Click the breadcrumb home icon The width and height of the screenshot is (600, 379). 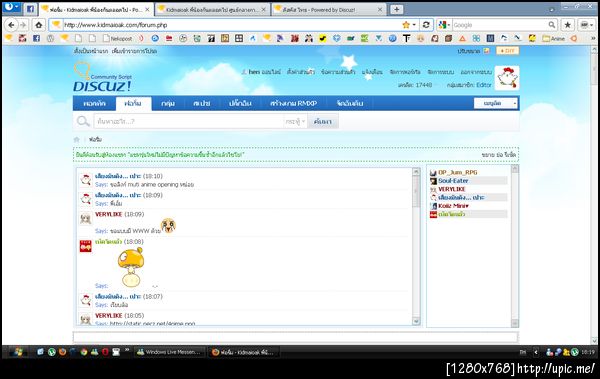point(77,139)
